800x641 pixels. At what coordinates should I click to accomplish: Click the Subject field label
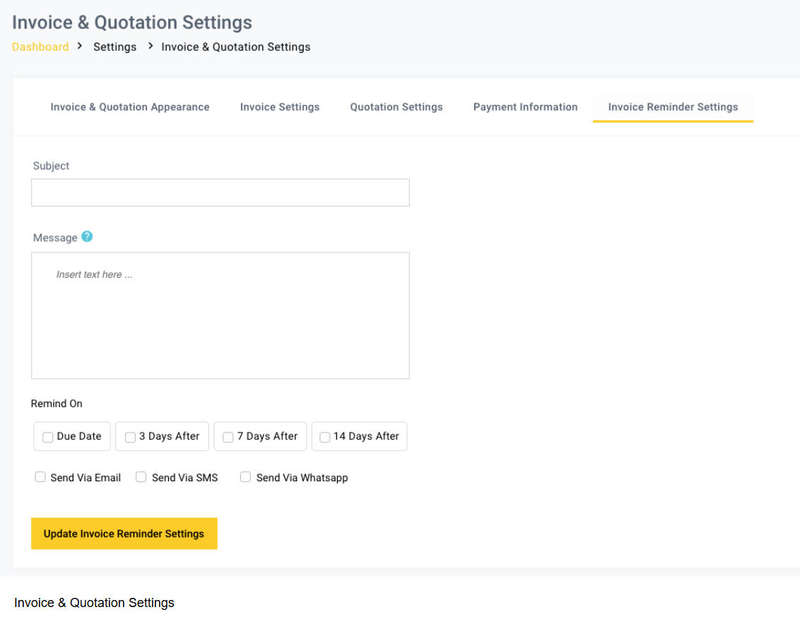pyautogui.click(x=51, y=166)
